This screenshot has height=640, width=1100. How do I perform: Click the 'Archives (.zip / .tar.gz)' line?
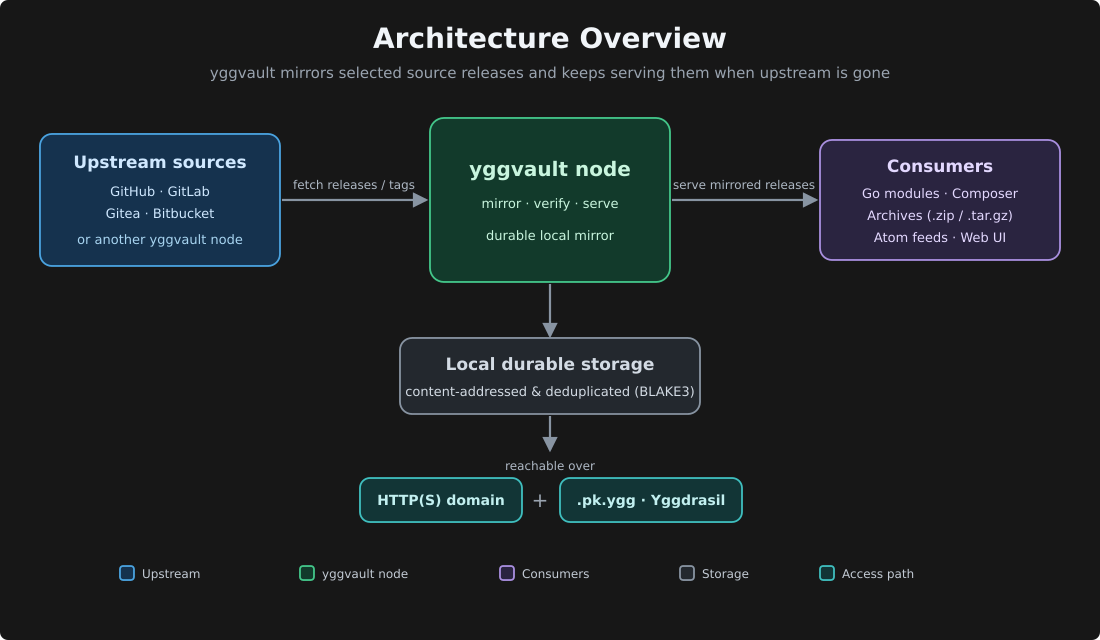tap(939, 215)
